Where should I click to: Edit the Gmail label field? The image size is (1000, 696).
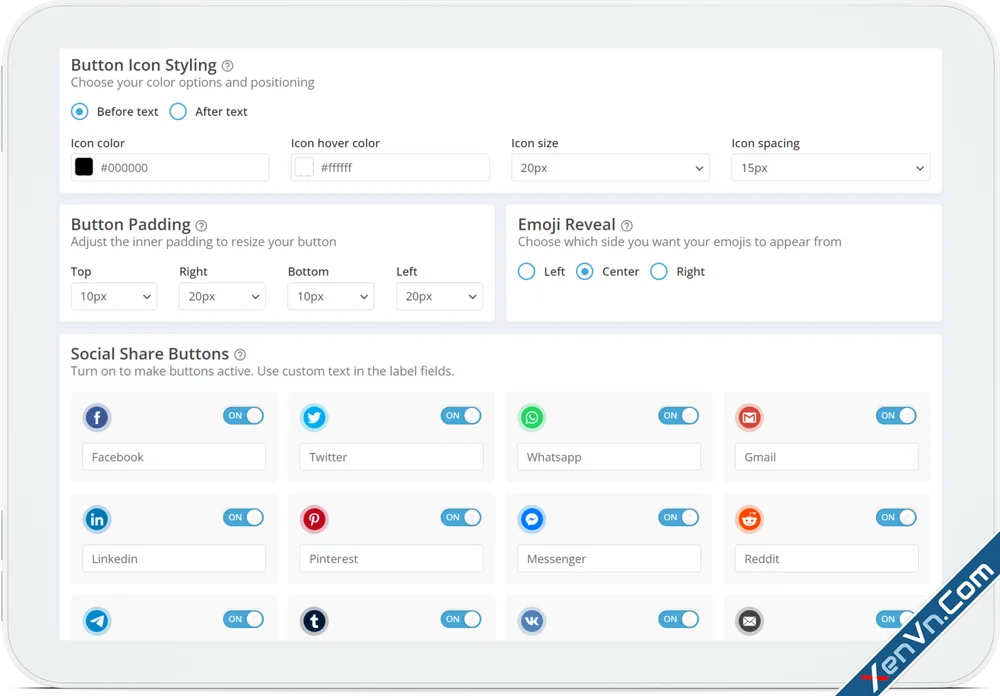[827, 457]
